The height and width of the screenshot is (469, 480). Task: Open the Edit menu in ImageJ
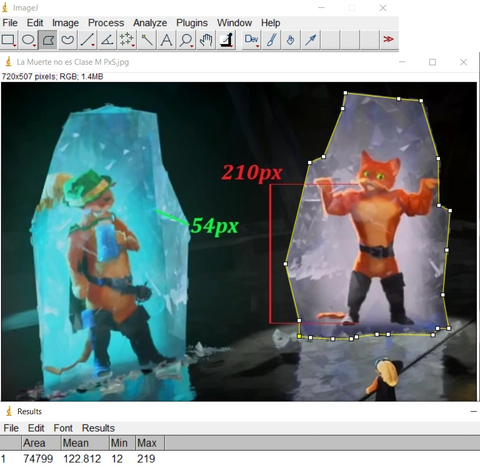click(35, 23)
